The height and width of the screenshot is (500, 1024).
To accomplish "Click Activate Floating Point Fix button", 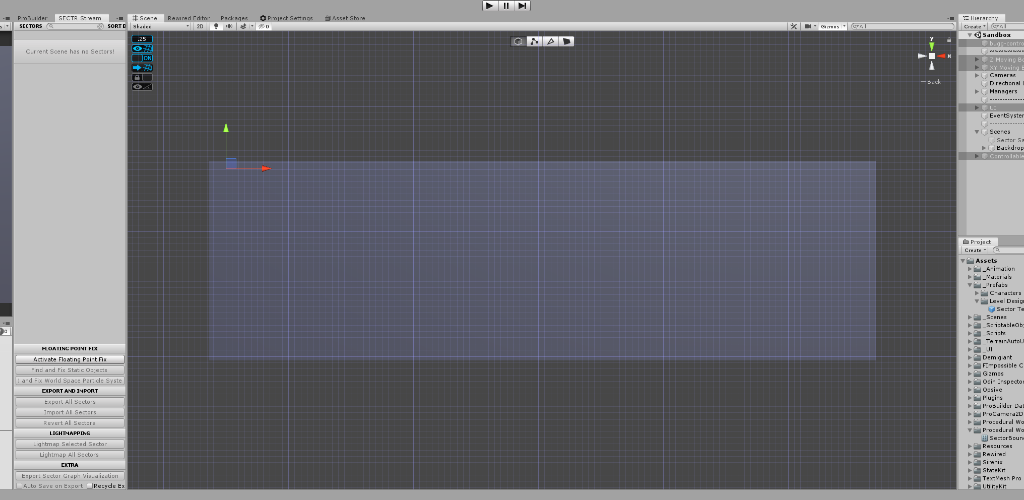I will [70, 359].
